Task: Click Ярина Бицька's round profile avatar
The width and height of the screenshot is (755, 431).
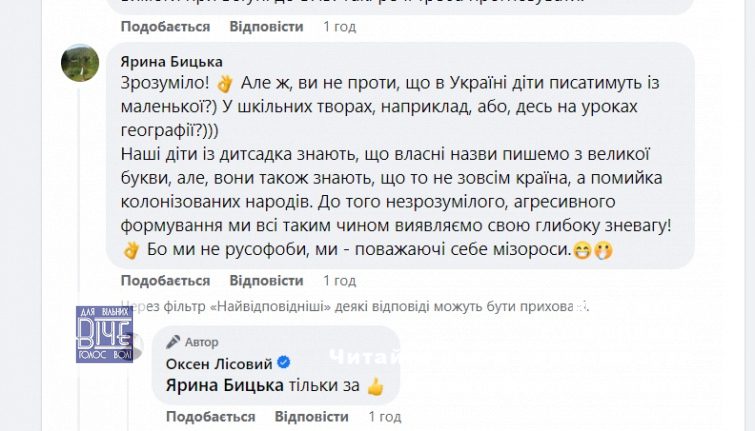Action: click(80, 64)
